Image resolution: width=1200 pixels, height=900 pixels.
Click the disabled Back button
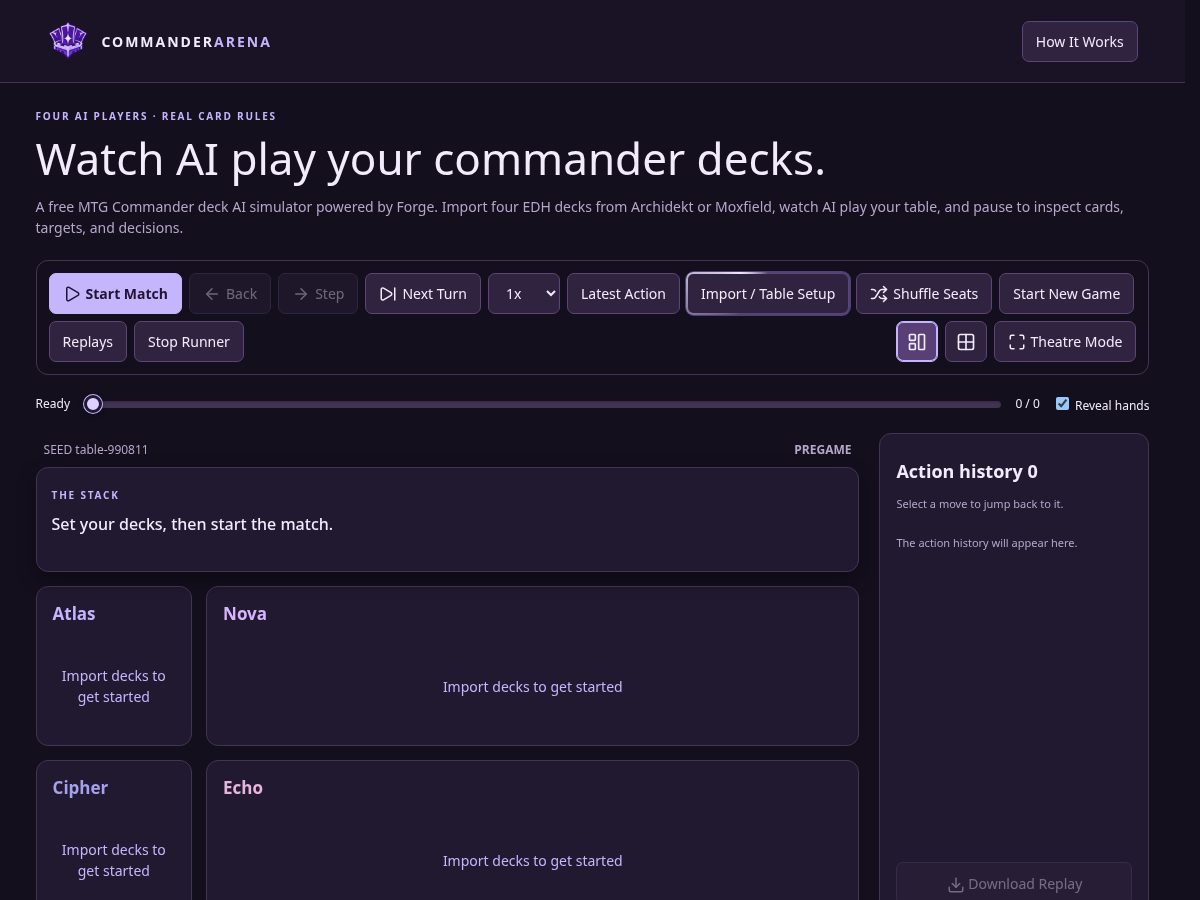coord(230,294)
